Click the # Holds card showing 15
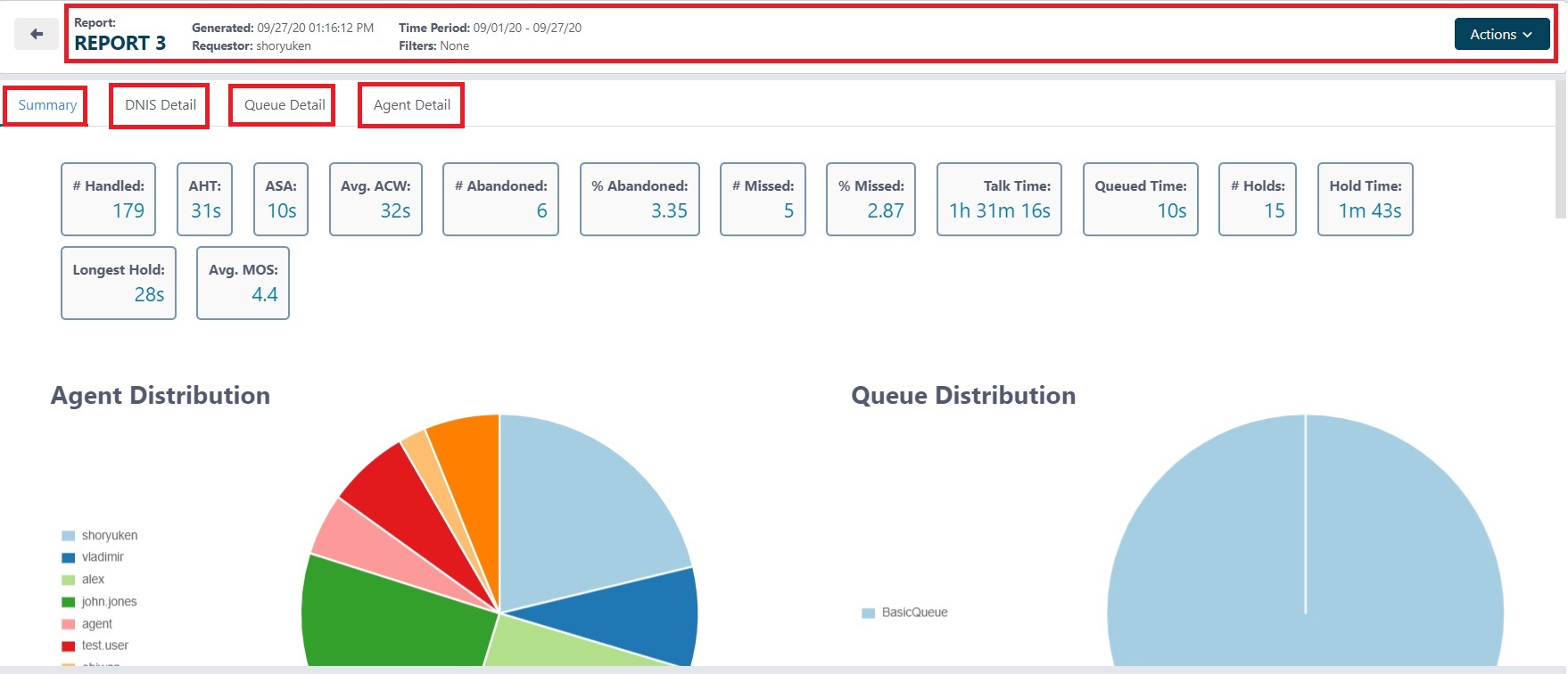The height and width of the screenshot is (674, 1568). click(1258, 199)
